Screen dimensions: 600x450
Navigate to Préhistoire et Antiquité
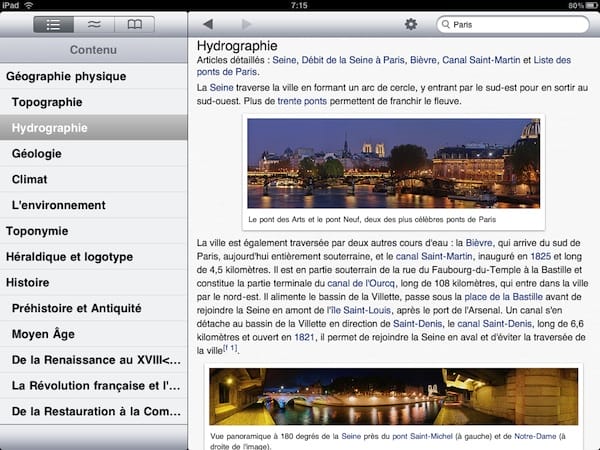[x=76, y=308]
